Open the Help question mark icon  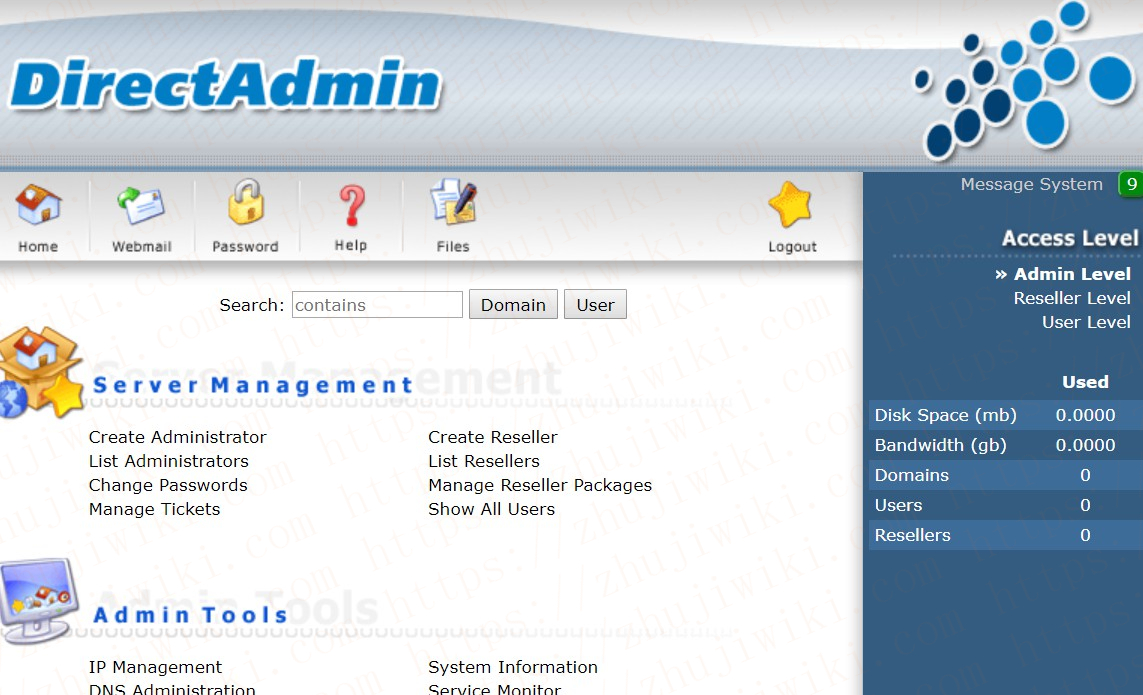(x=352, y=205)
